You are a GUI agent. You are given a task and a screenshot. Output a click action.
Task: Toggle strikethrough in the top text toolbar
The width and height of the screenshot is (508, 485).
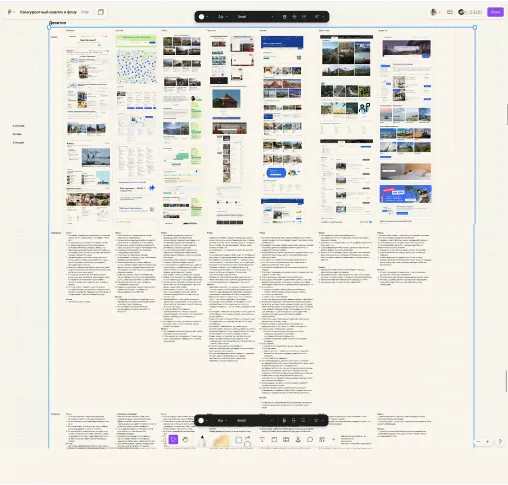[x=294, y=17]
